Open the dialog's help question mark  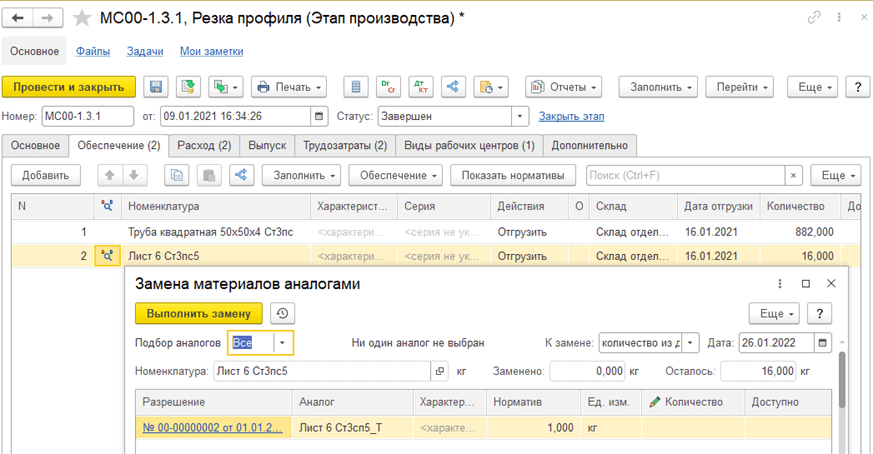click(x=820, y=314)
